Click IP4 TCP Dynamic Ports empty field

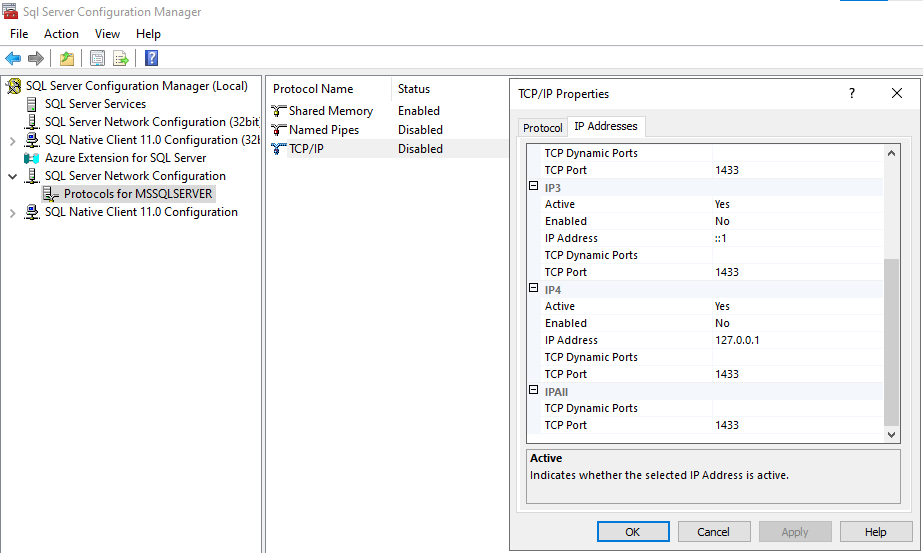798,357
